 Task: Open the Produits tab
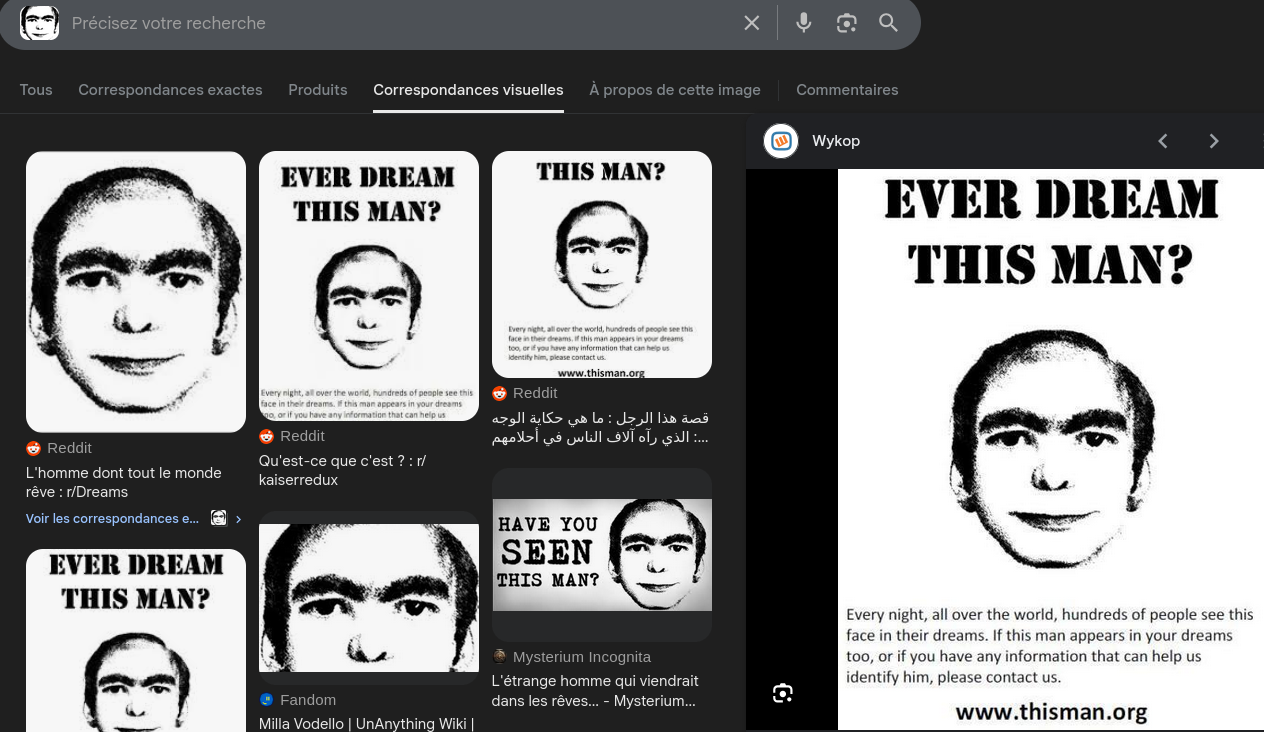click(317, 89)
